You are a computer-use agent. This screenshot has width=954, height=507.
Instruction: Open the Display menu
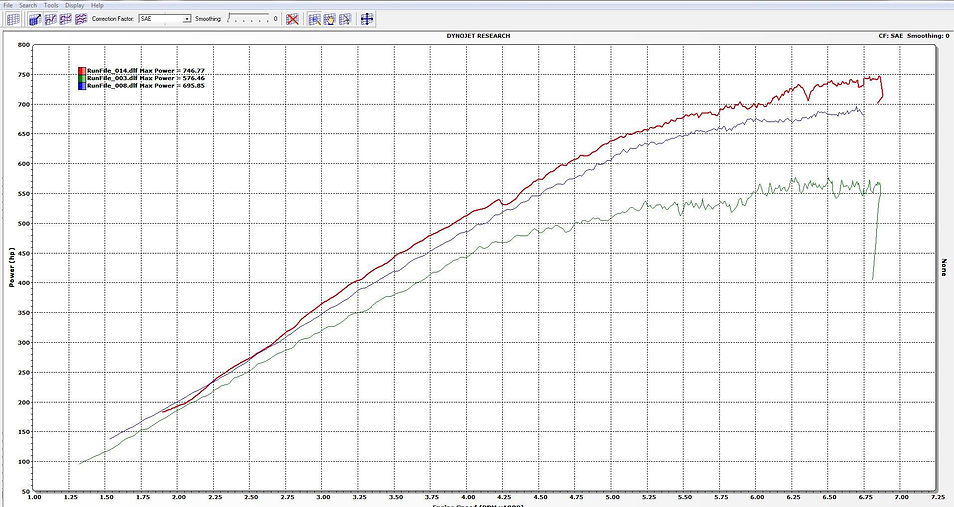tap(74, 5)
